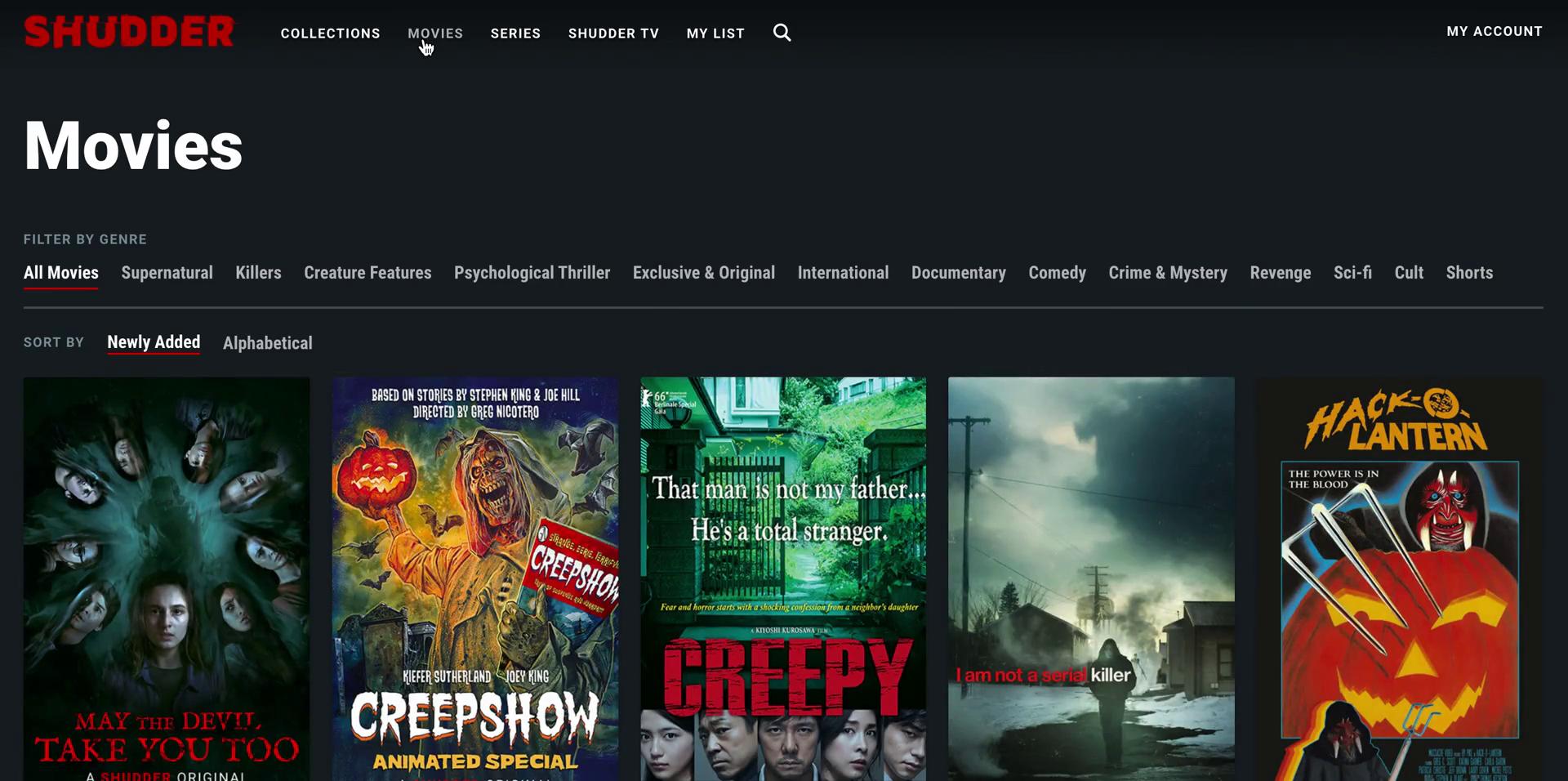Open My Account
1568x781 pixels.
(1494, 31)
